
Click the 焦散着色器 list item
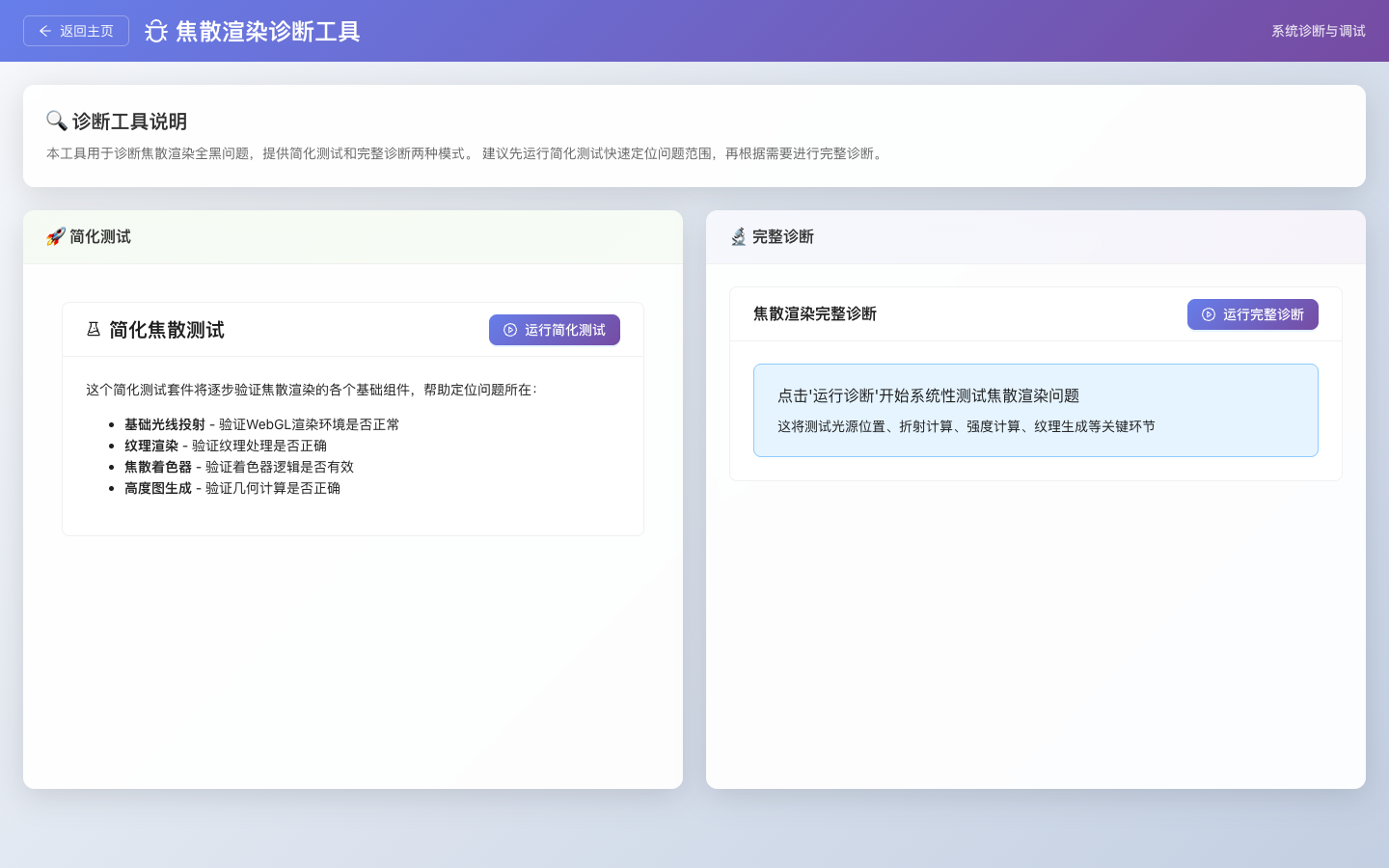pyautogui.click(x=239, y=467)
